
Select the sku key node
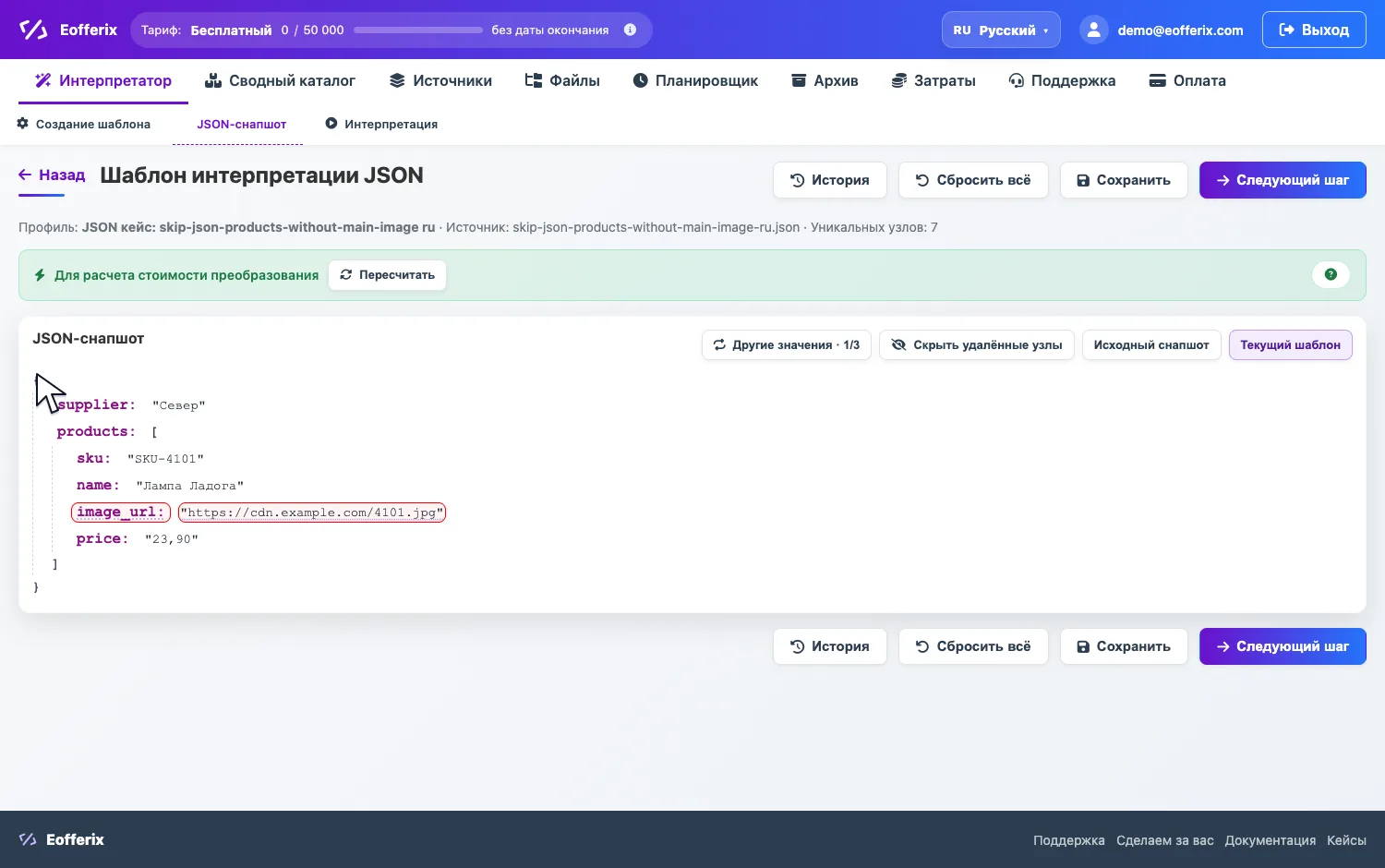93,458
